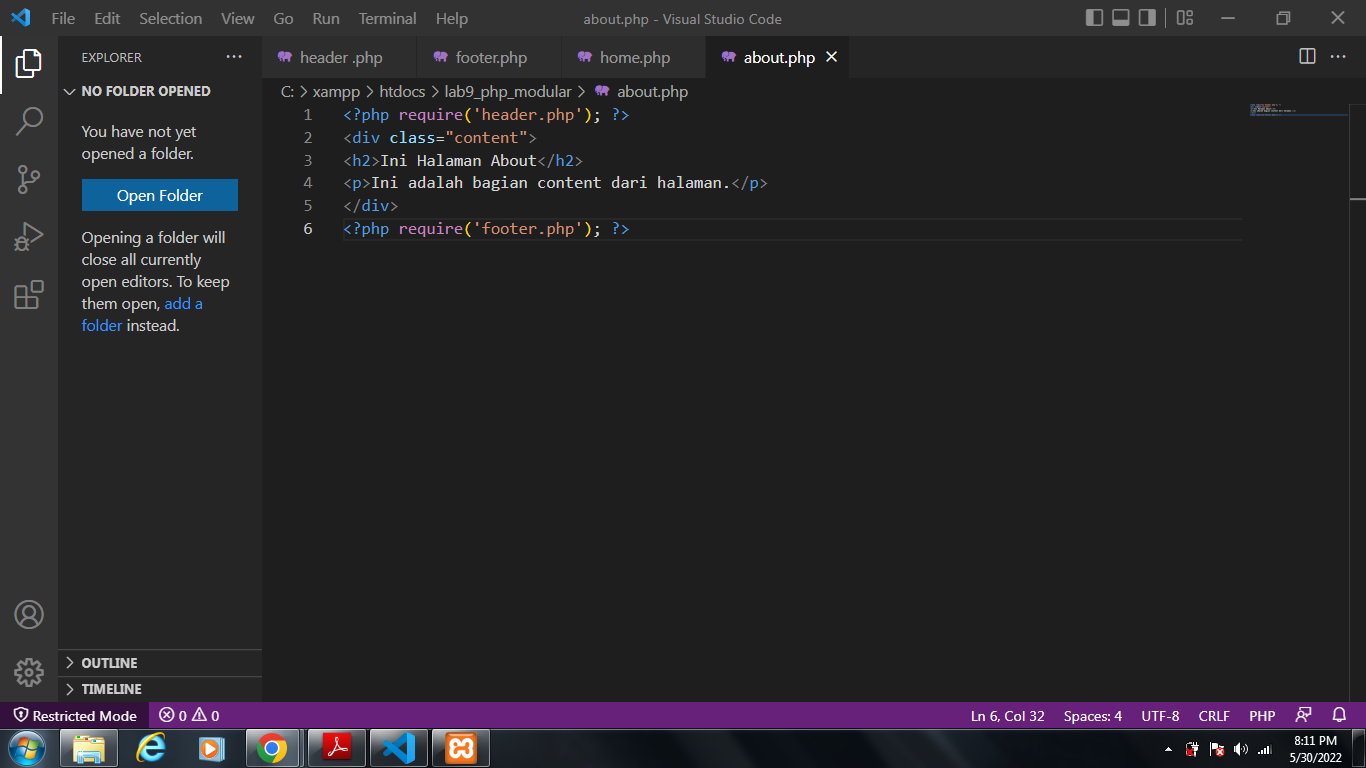The image size is (1366, 768).
Task: Open the Search view in the activity bar
Action: pos(29,120)
